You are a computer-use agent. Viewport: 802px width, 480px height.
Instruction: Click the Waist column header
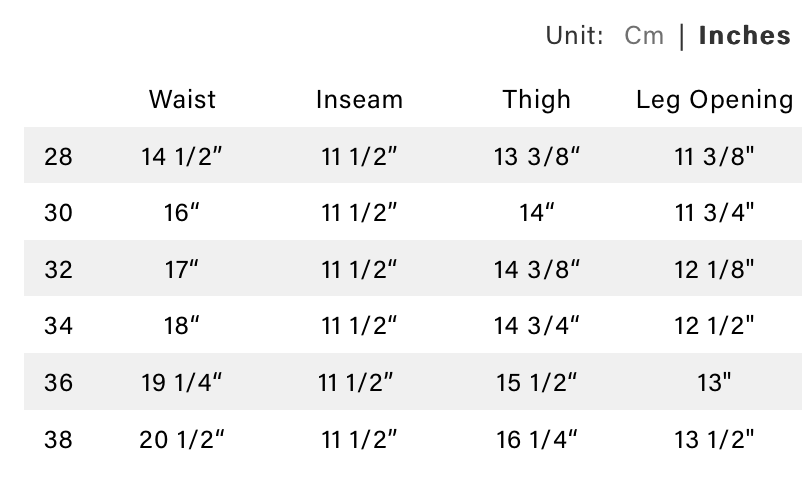click(x=182, y=100)
